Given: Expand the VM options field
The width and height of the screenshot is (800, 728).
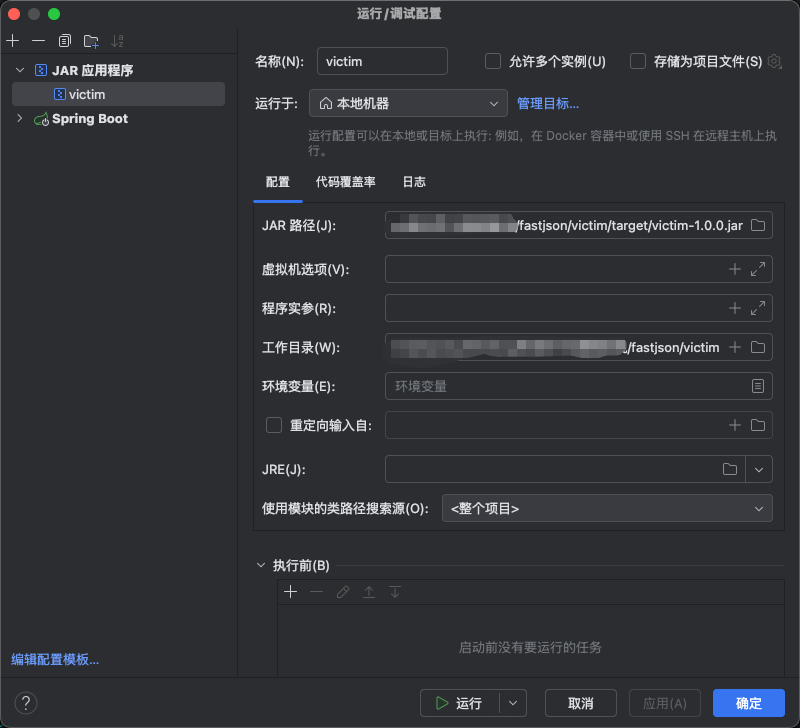Looking at the screenshot, I should point(758,269).
